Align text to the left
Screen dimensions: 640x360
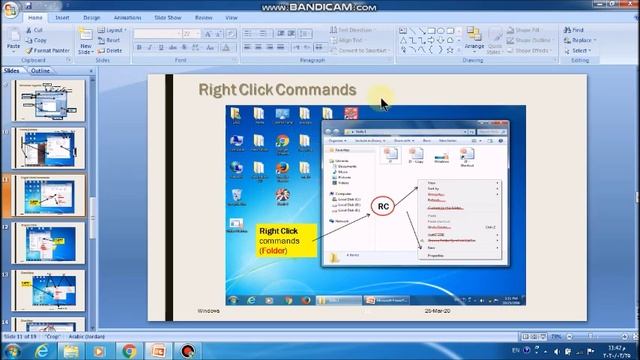coord(247,48)
